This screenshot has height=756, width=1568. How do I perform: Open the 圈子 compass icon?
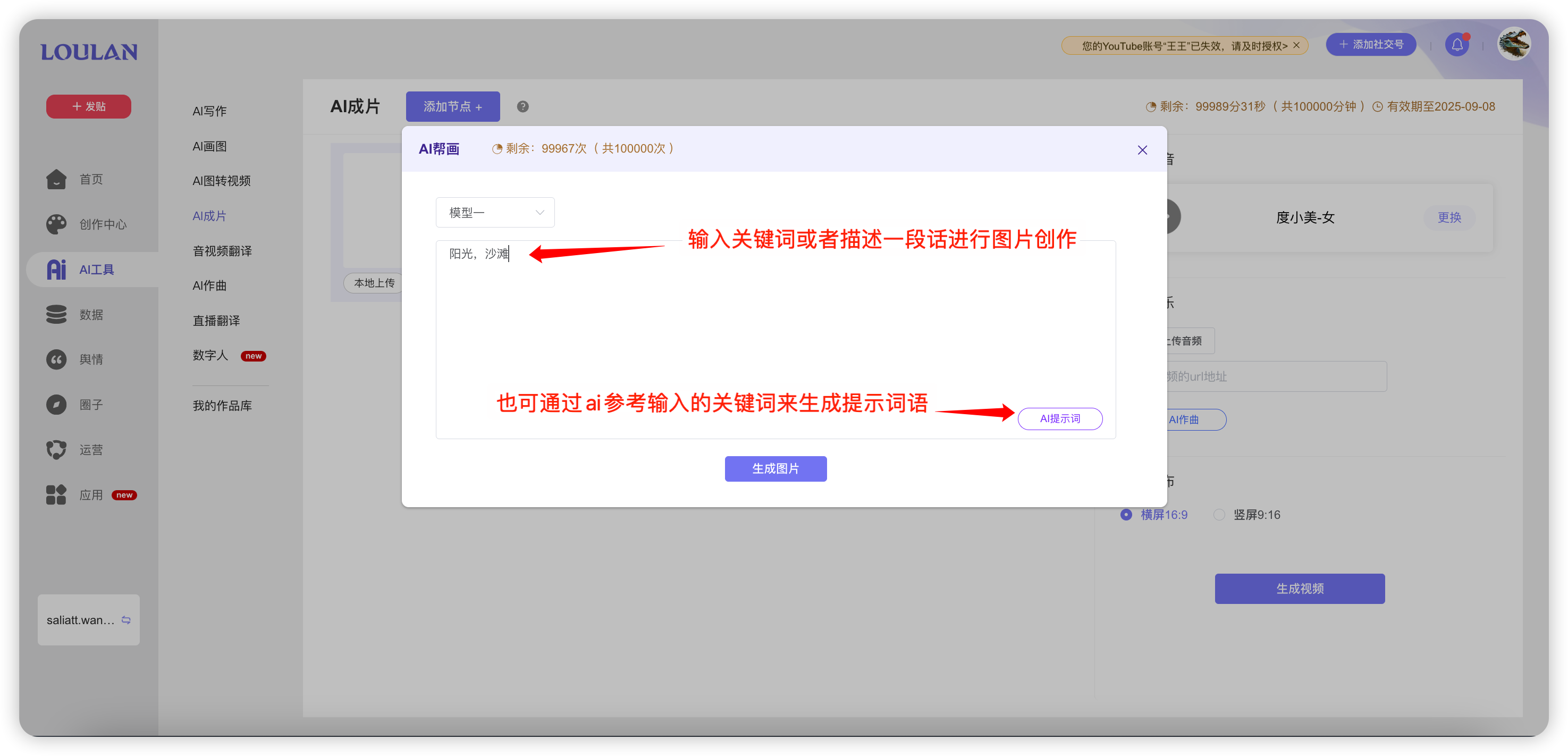[56, 404]
